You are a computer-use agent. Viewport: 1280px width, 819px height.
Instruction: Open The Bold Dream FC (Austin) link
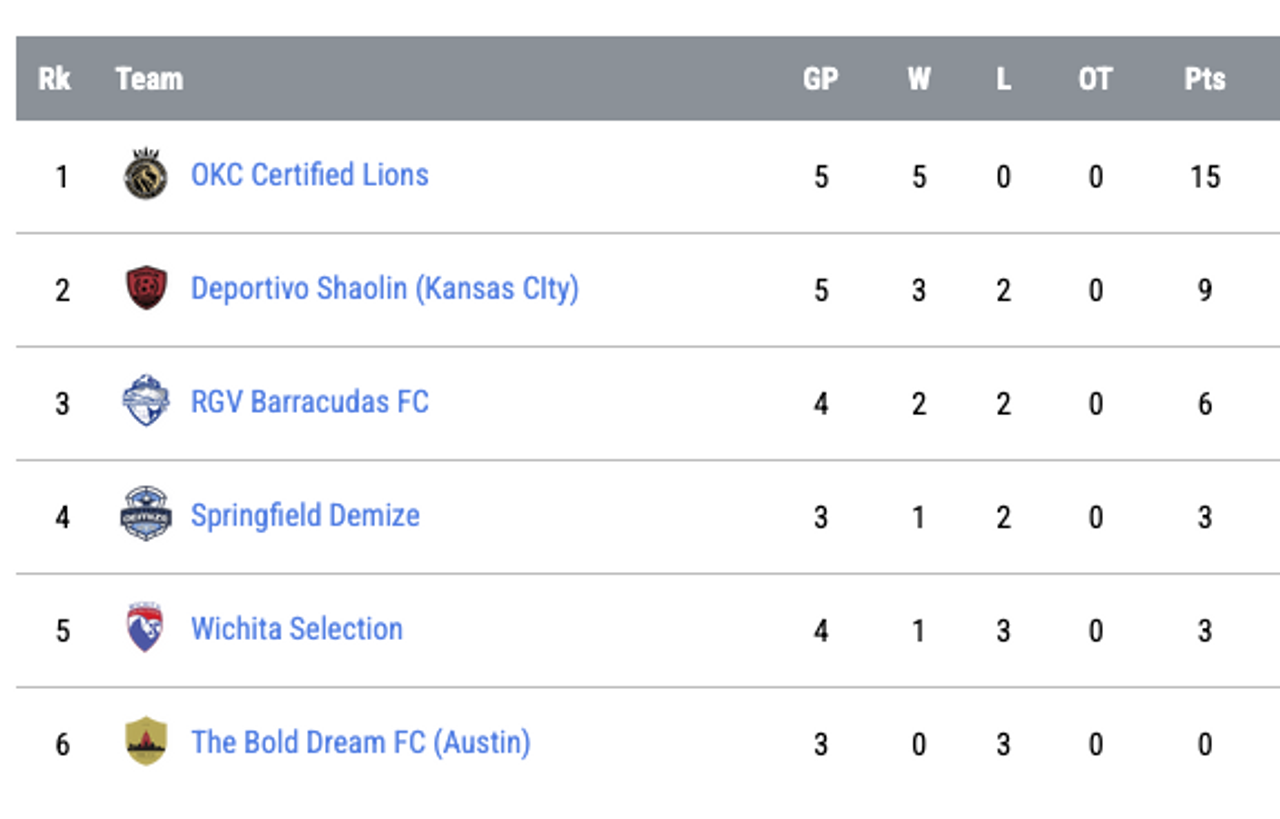point(360,742)
